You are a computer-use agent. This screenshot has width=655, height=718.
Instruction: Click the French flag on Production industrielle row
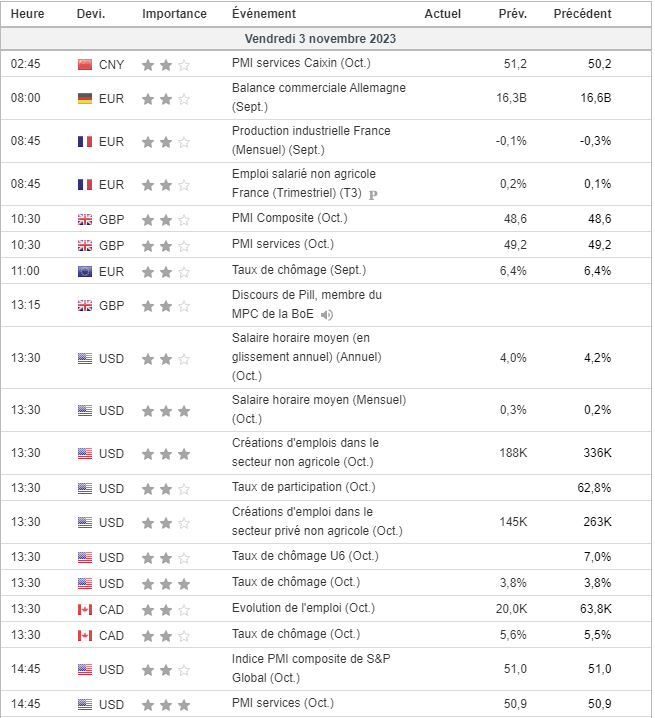pos(85,142)
